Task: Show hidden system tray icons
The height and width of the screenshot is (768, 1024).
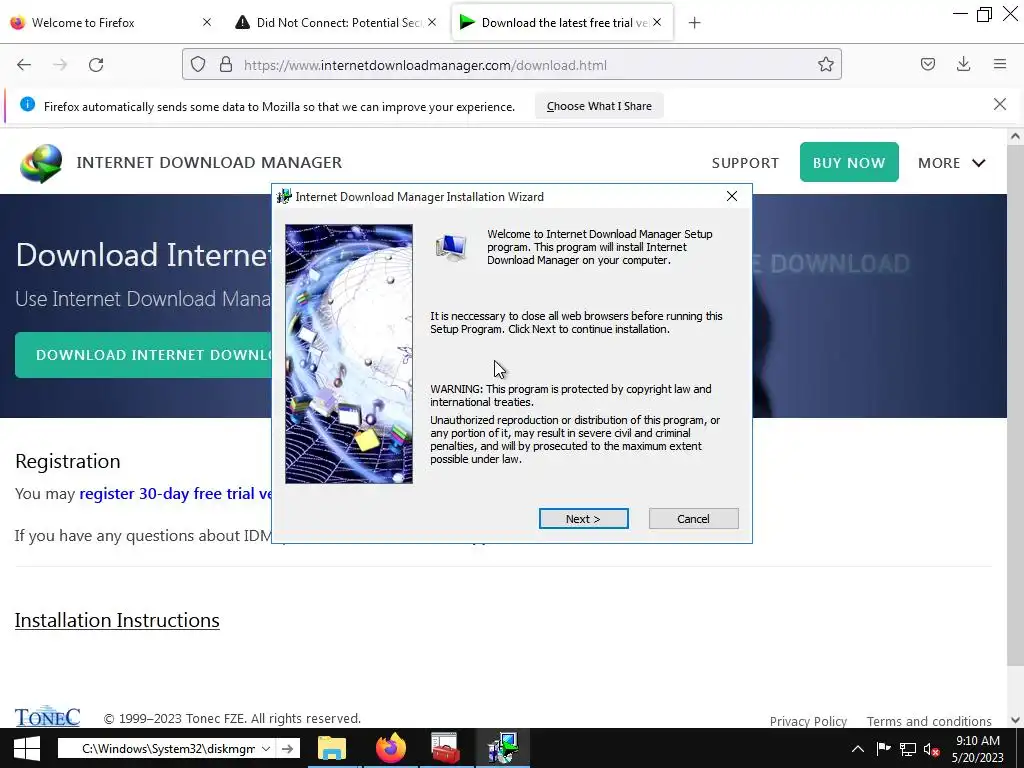Action: [x=857, y=749]
